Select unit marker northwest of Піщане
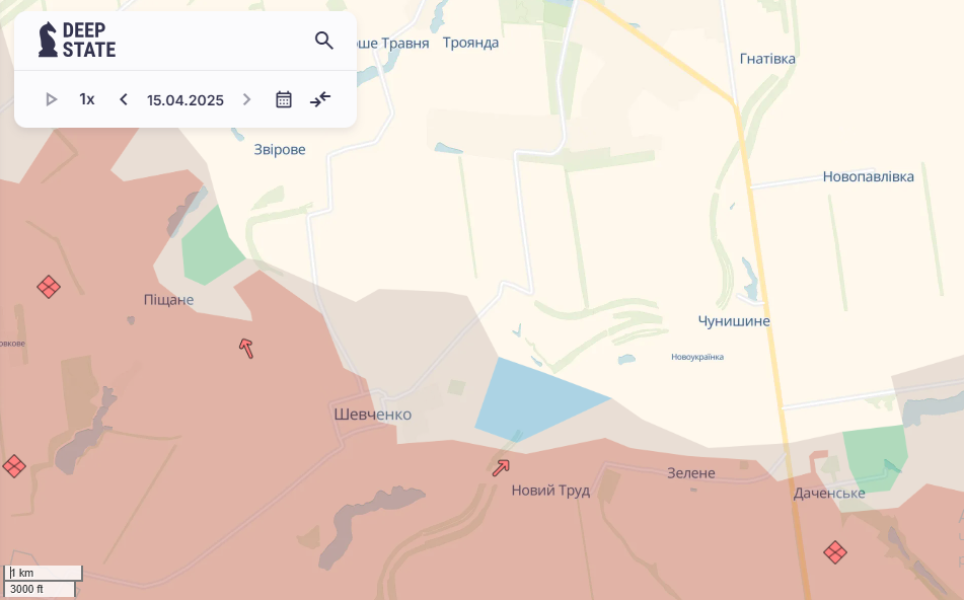 (48, 287)
